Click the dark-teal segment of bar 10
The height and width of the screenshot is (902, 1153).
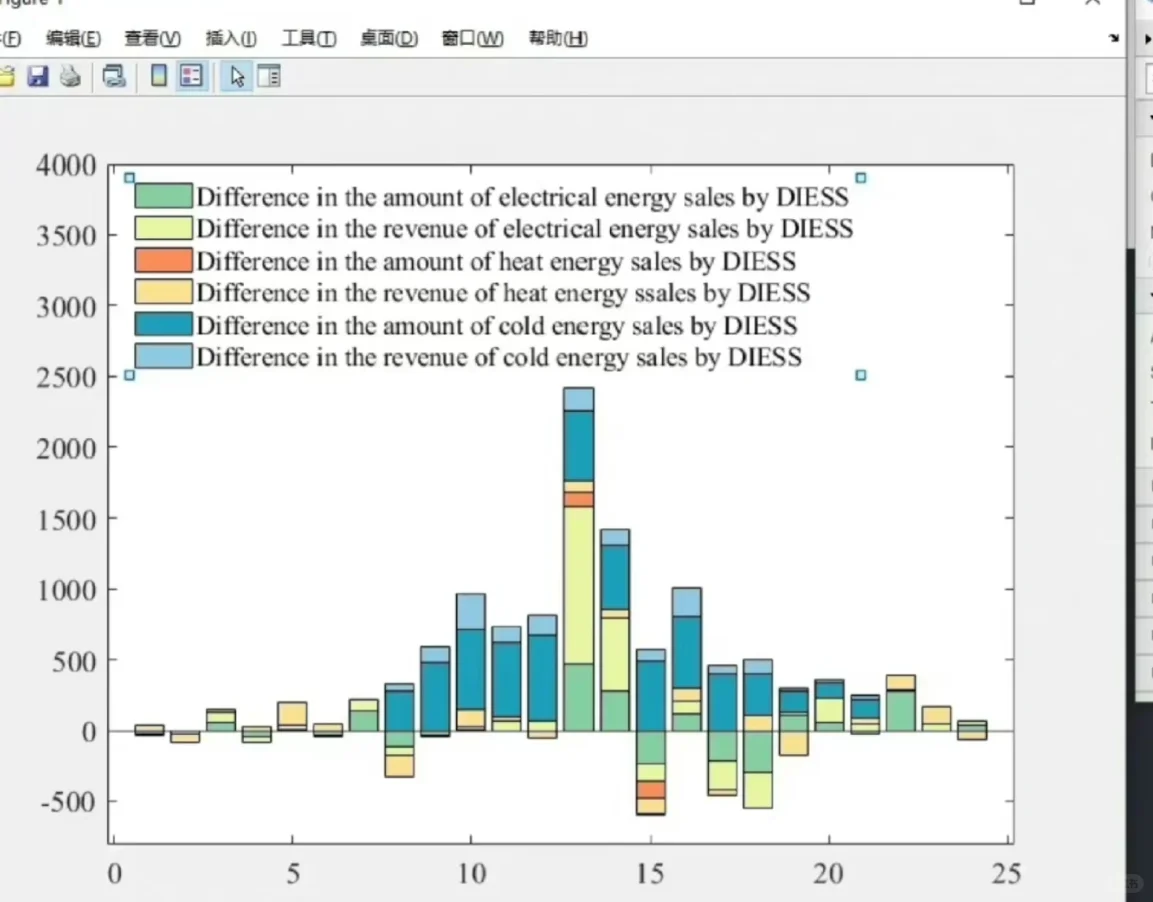click(x=471, y=669)
